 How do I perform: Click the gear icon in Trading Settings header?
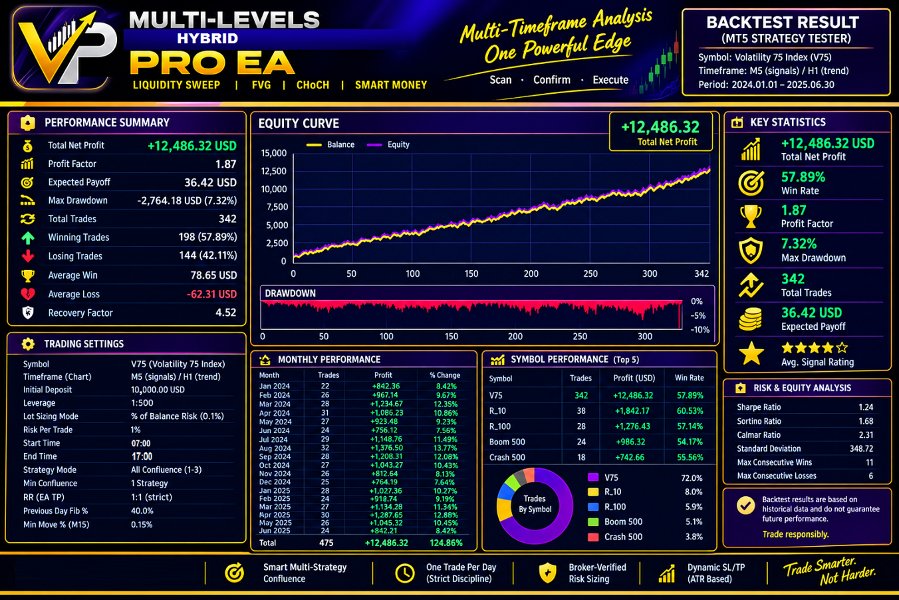(x=28, y=344)
